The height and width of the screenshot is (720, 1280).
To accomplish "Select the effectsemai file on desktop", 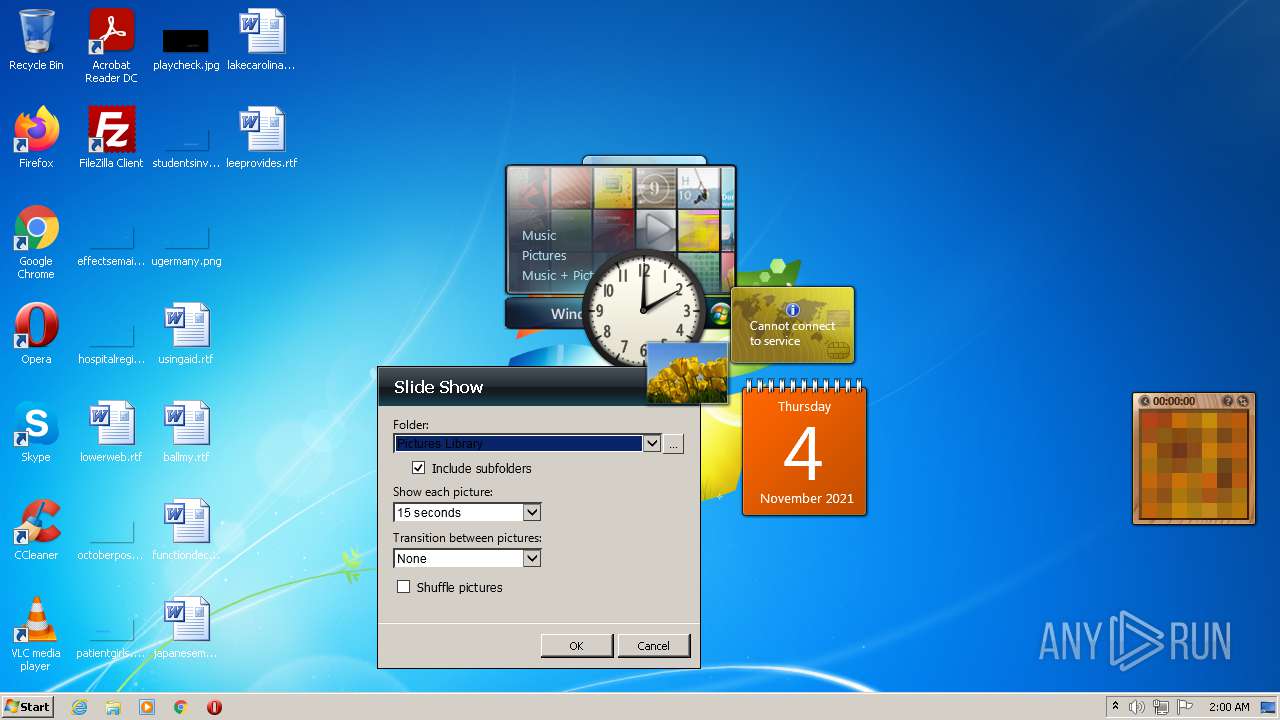I will tap(111, 247).
